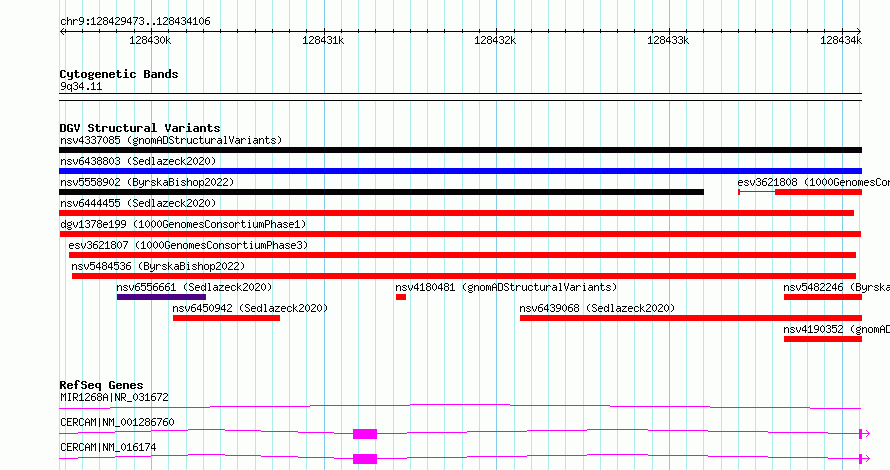Click the red bar of nsv6439068
This screenshot has height=470, width=890.
pyautogui.click(x=691, y=318)
